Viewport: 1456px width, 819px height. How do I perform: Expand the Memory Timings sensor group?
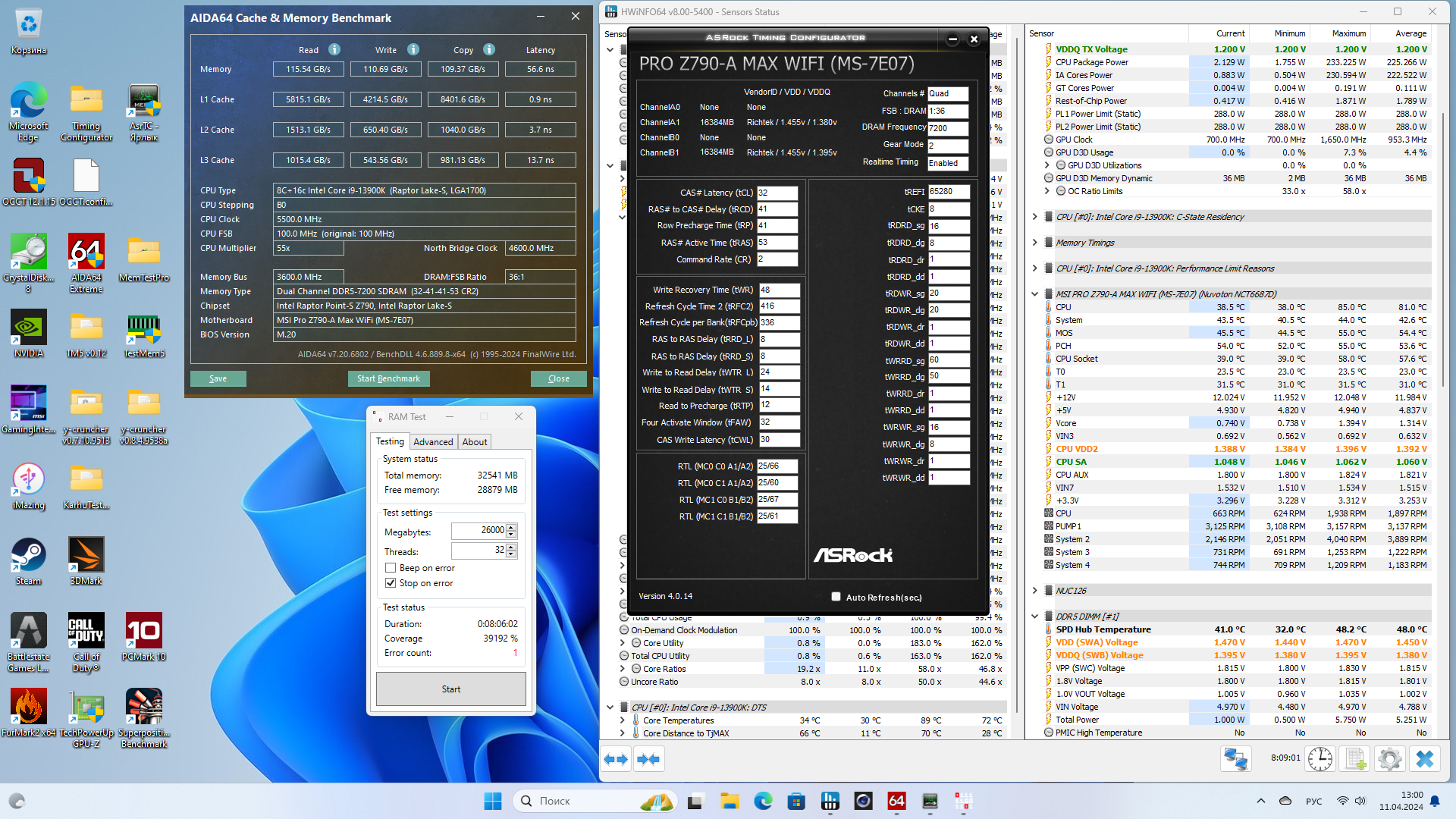(1034, 243)
